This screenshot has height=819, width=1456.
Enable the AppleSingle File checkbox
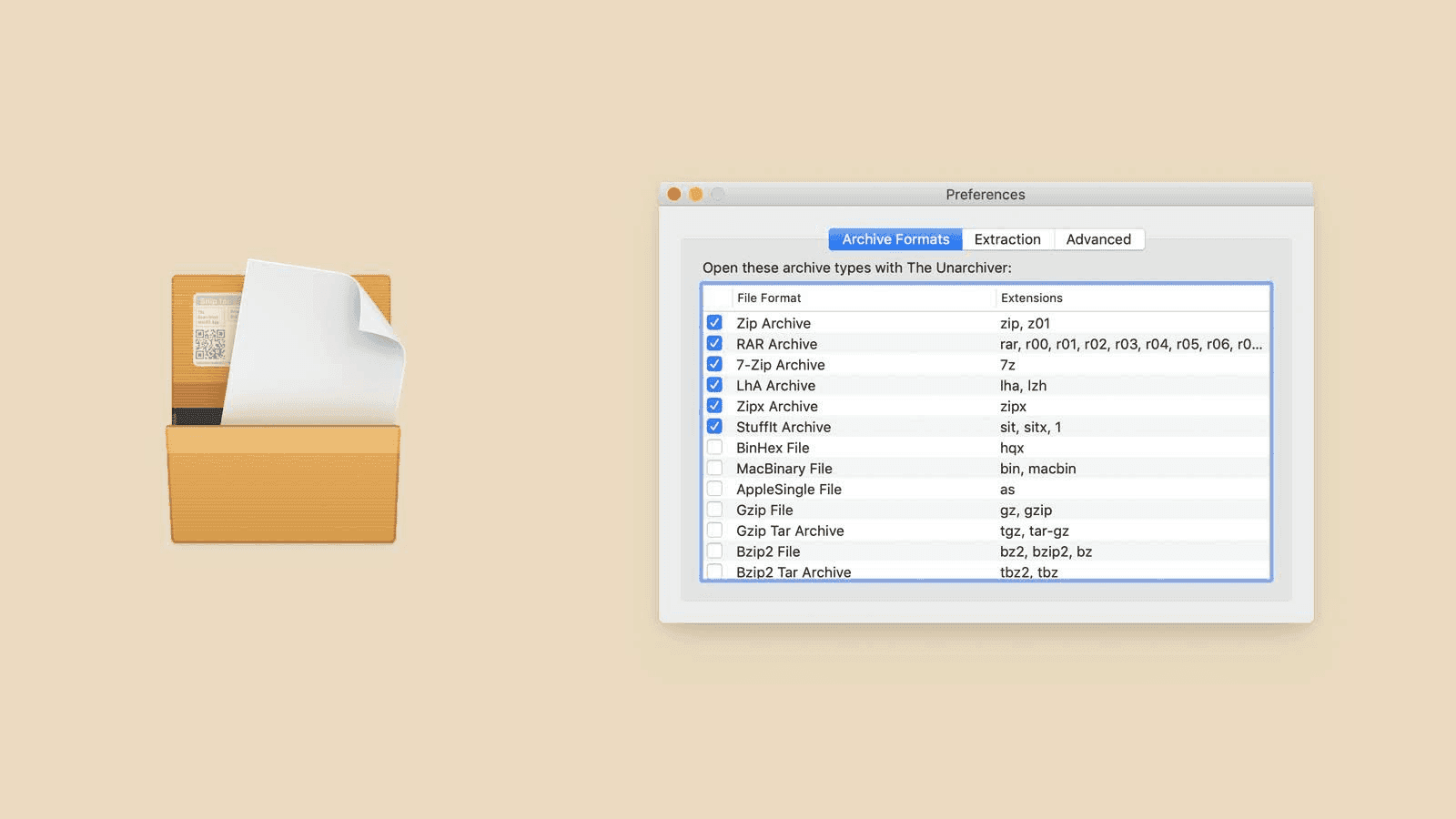[x=714, y=489]
